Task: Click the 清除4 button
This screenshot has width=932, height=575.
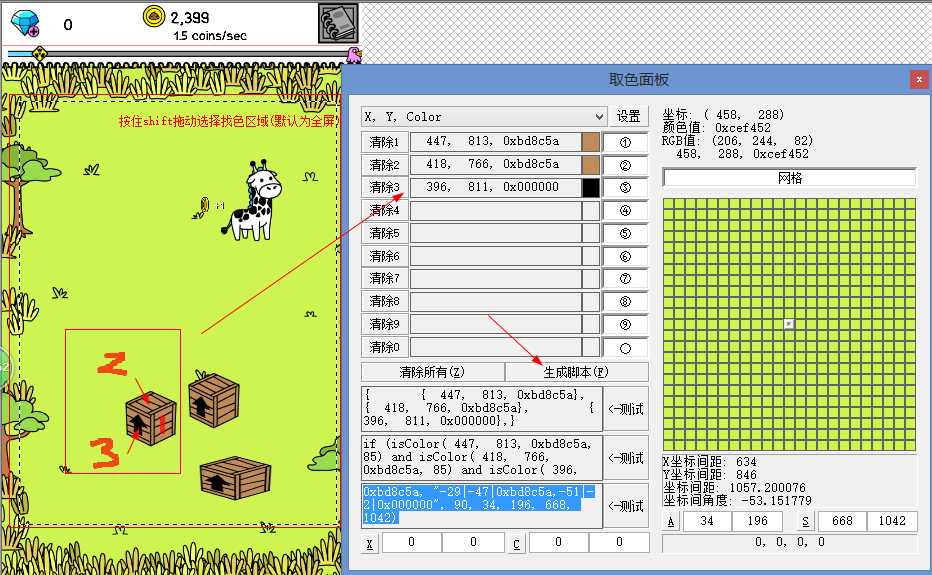Action: click(x=385, y=210)
